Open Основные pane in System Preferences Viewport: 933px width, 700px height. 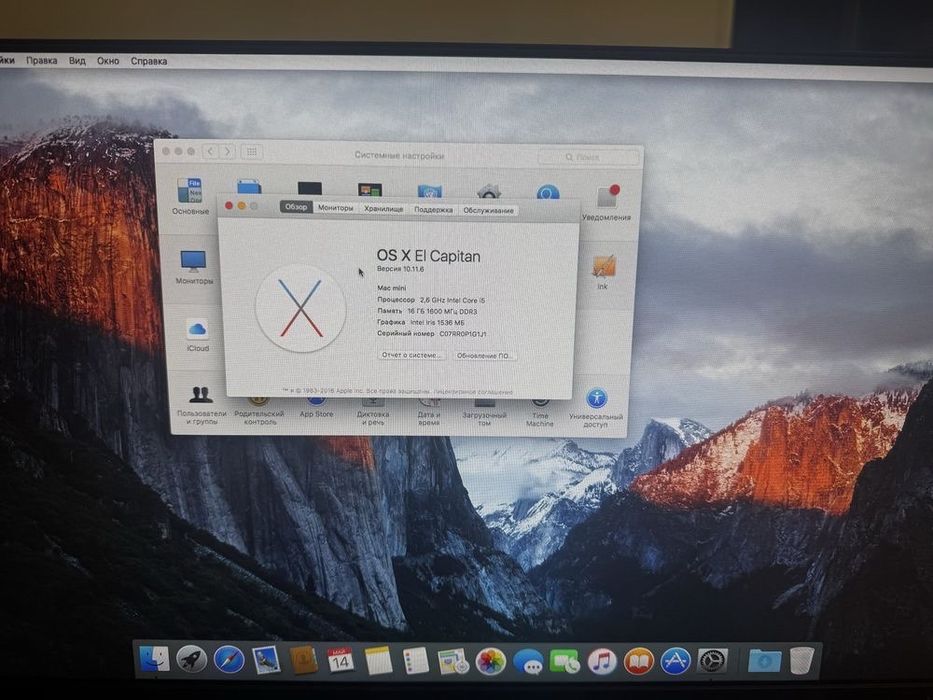tap(190, 196)
